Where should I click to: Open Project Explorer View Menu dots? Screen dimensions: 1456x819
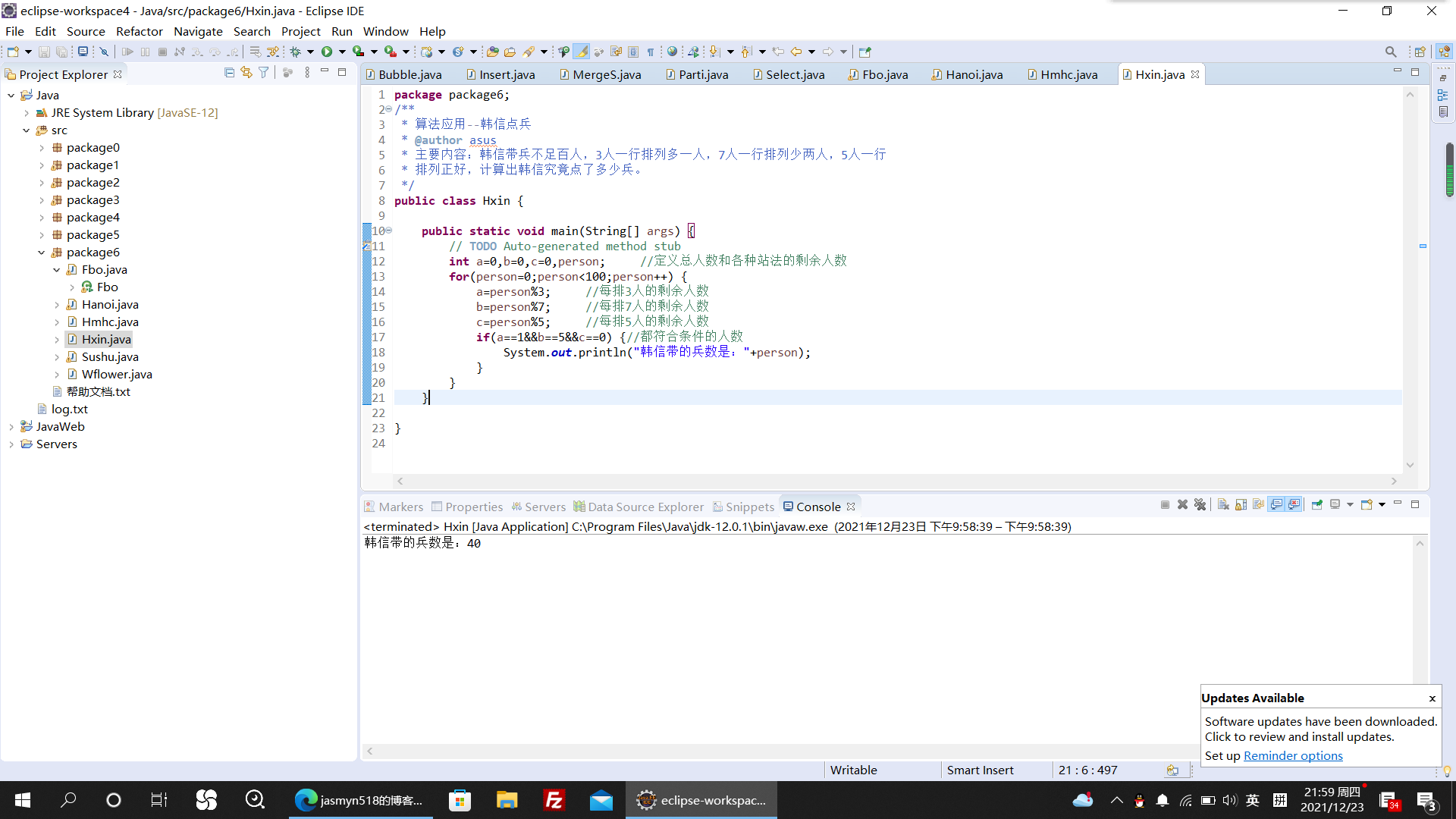pyautogui.click(x=306, y=73)
